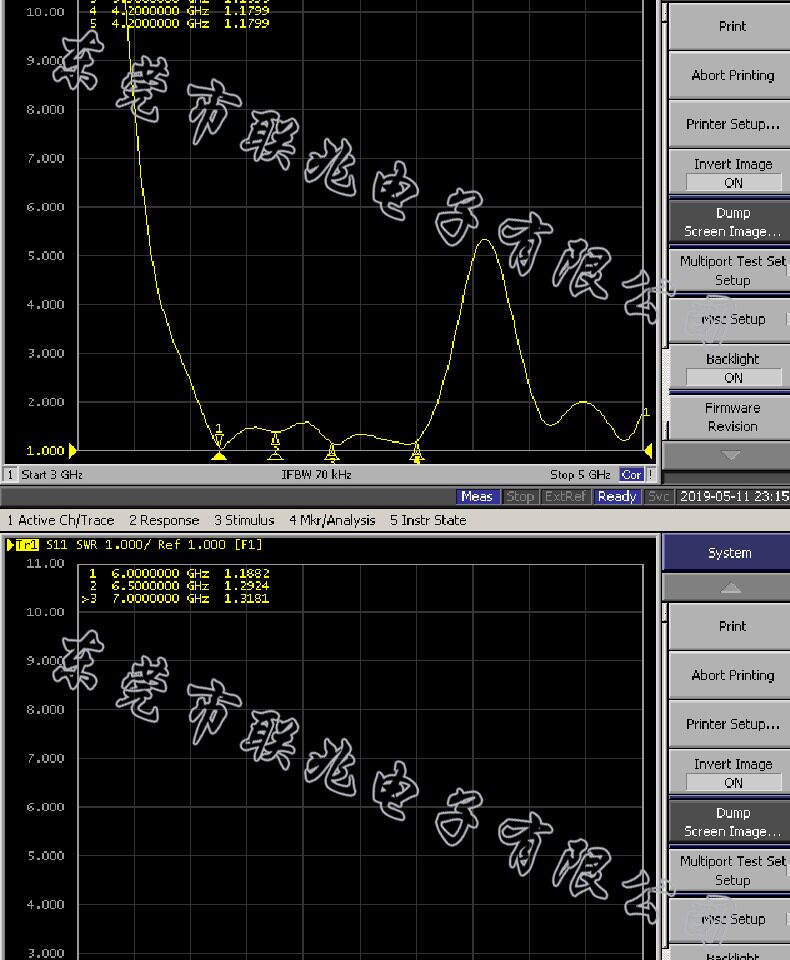The height and width of the screenshot is (960, 790).
Task: Click the Stop status indicator
Action: point(520,497)
